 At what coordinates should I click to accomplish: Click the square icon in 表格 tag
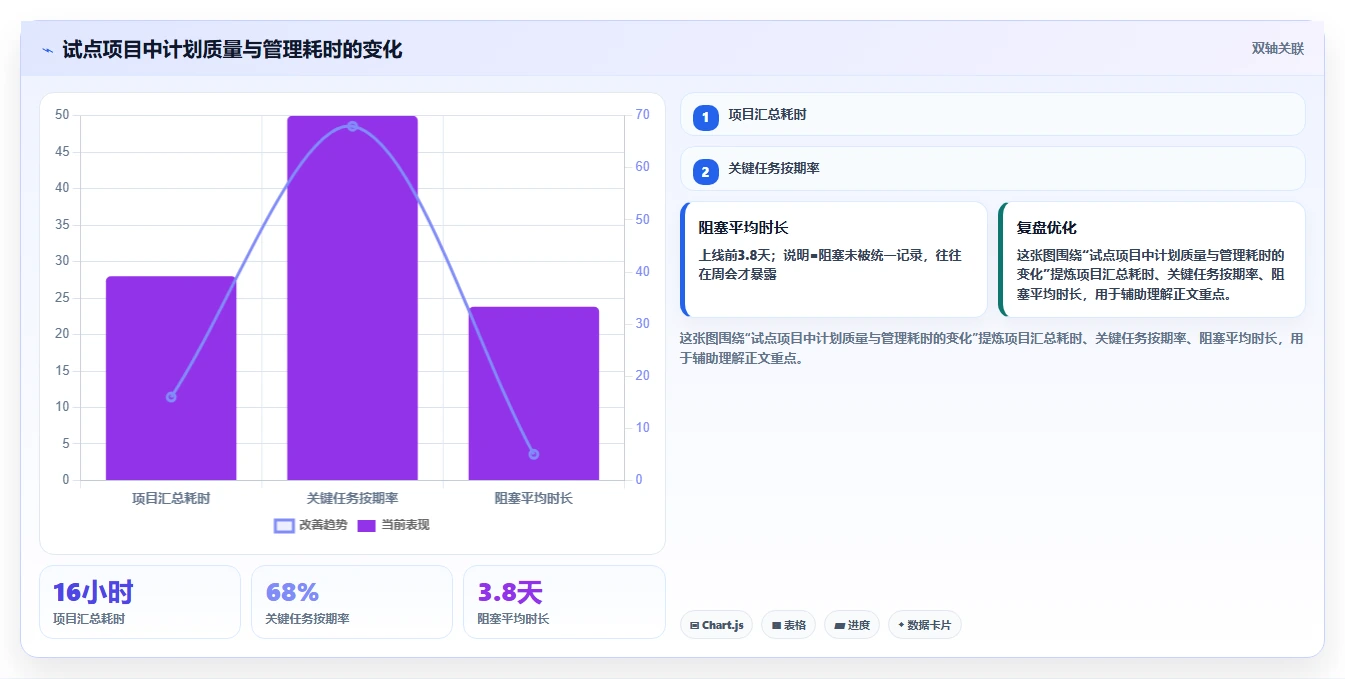(776, 626)
